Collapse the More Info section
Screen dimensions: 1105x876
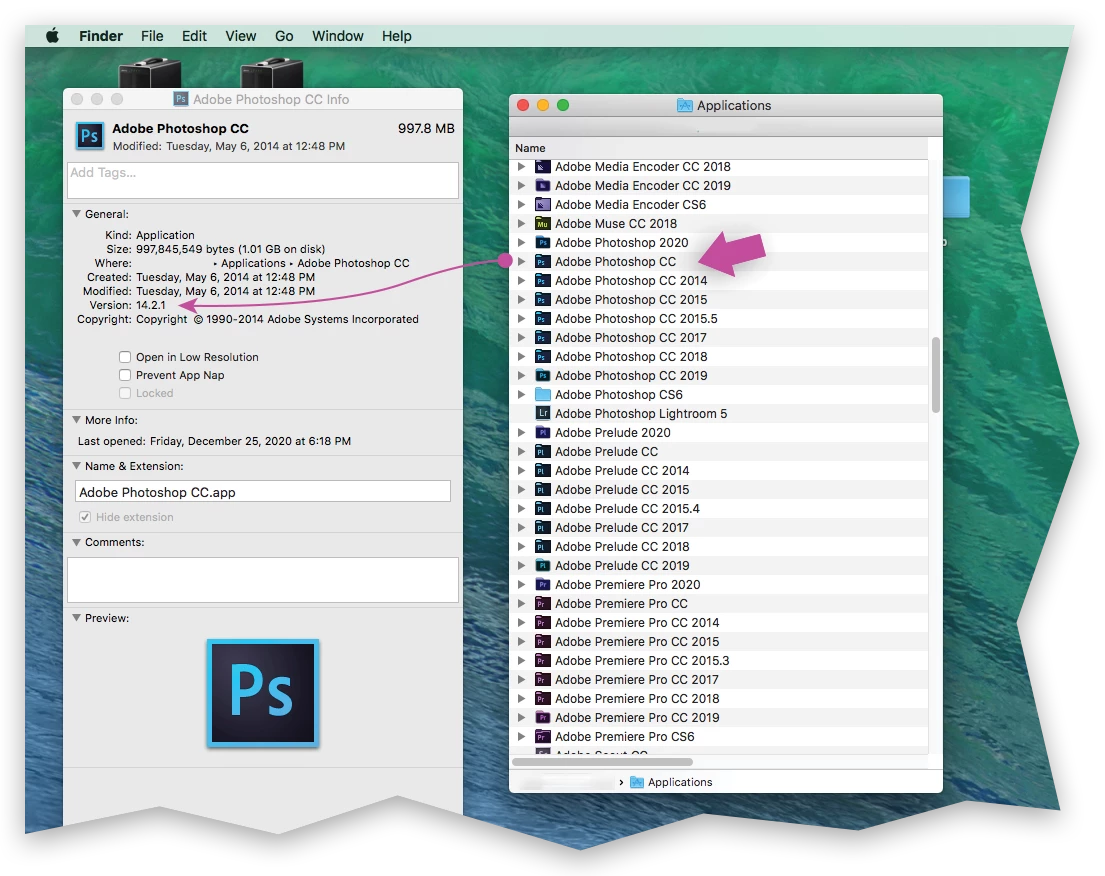pyautogui.click(x=76, y=419)
